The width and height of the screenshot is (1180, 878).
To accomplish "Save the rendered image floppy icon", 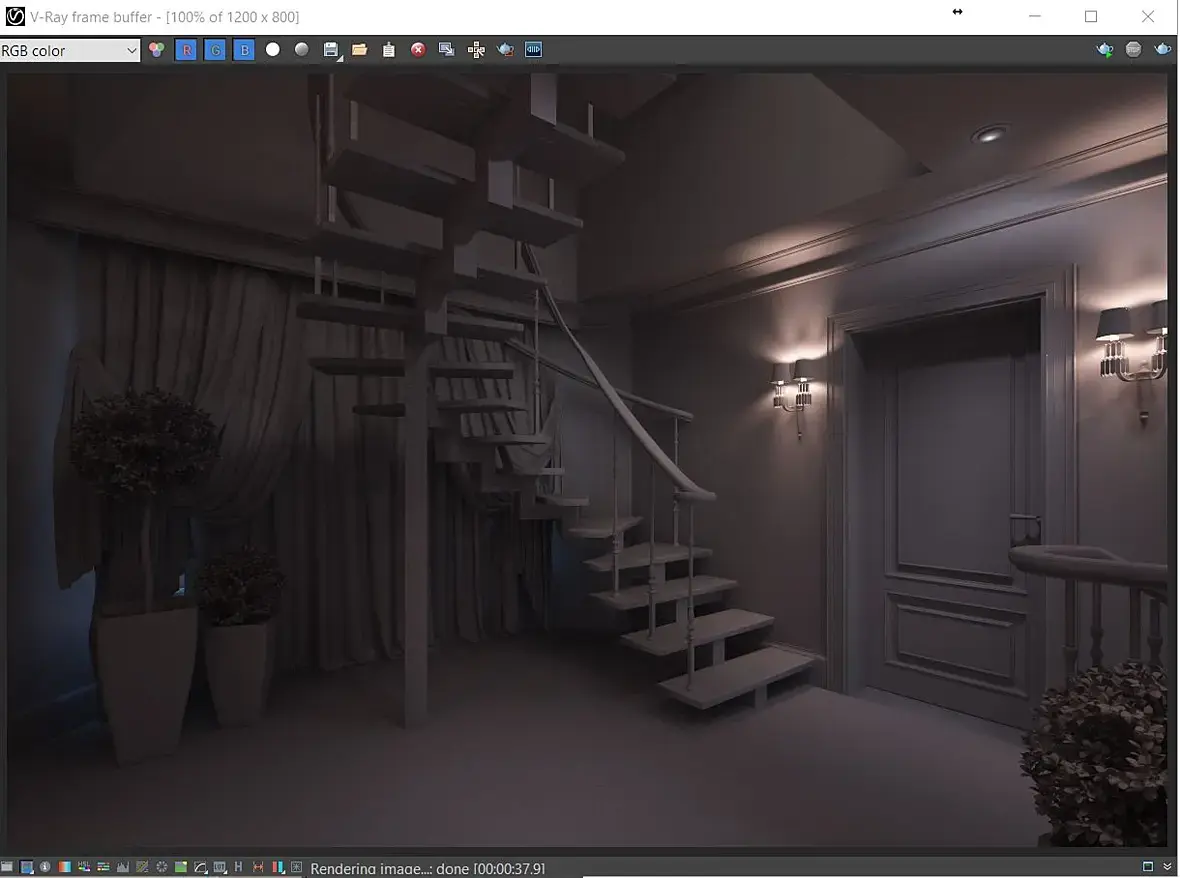I will tap(331, 50).
